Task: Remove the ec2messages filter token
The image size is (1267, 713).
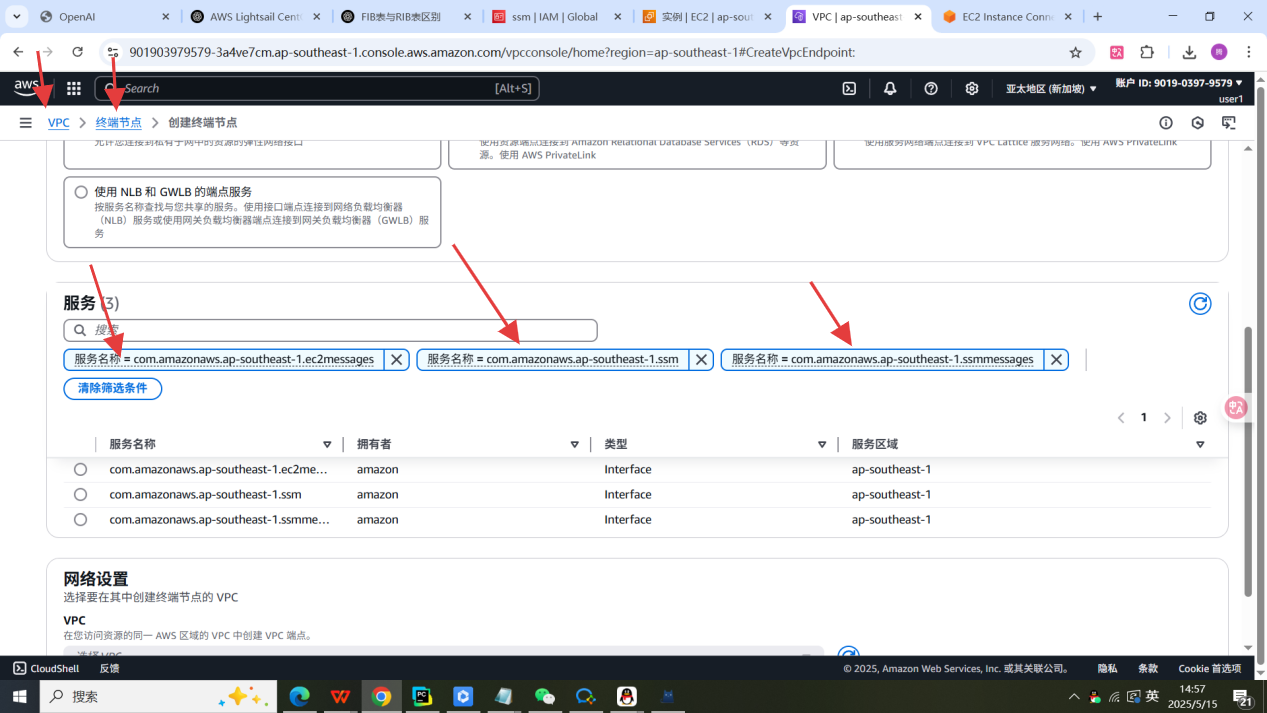Action: click(396, 359)
